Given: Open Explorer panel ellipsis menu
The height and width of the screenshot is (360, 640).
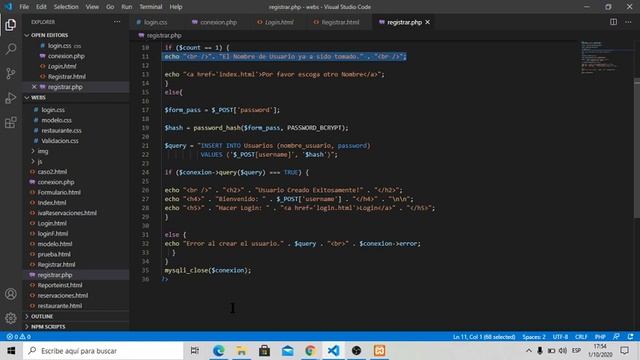Looking at the screenshot, I should 117,22.
